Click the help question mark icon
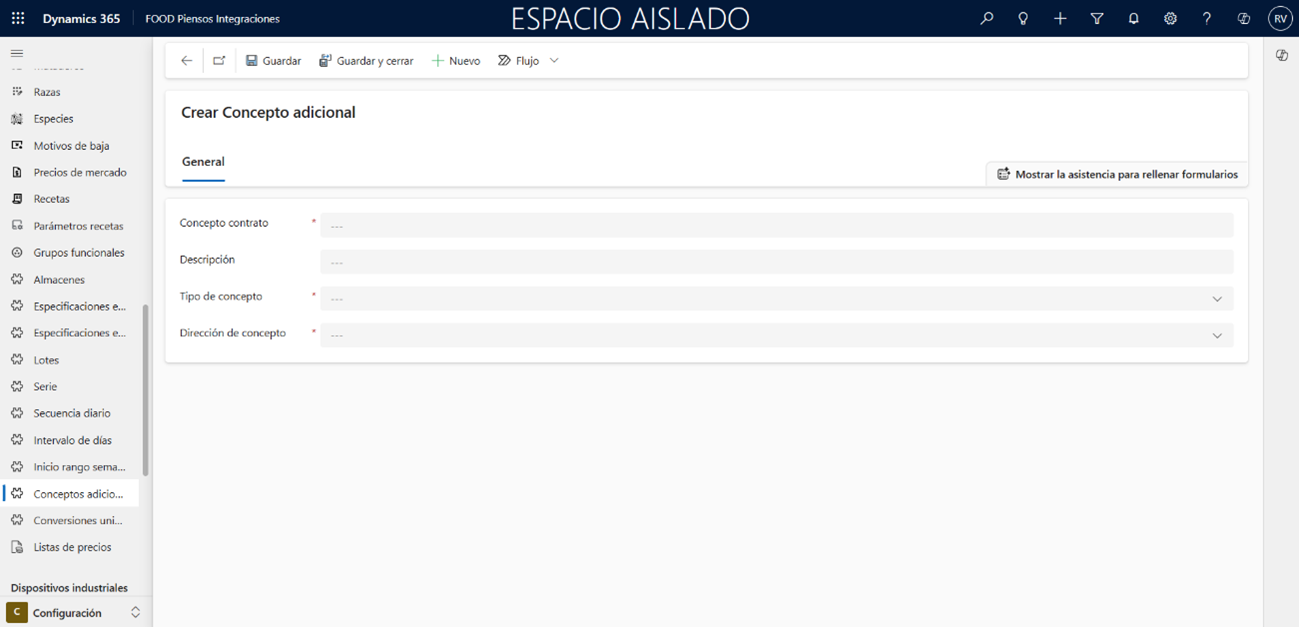This screenshot has width=1299, height=627. pyautogui.click(x=1207, y=18)
